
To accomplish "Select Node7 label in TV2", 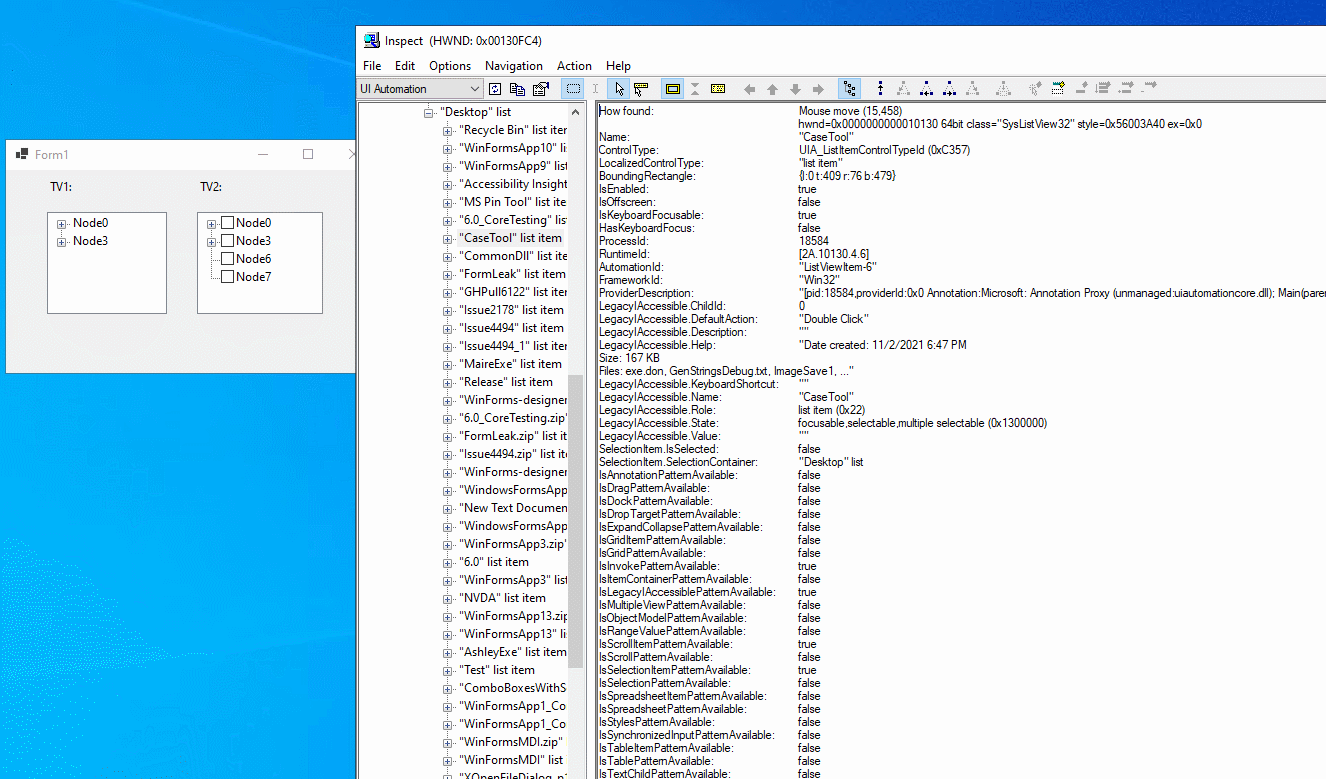I will tap(254, 277).
